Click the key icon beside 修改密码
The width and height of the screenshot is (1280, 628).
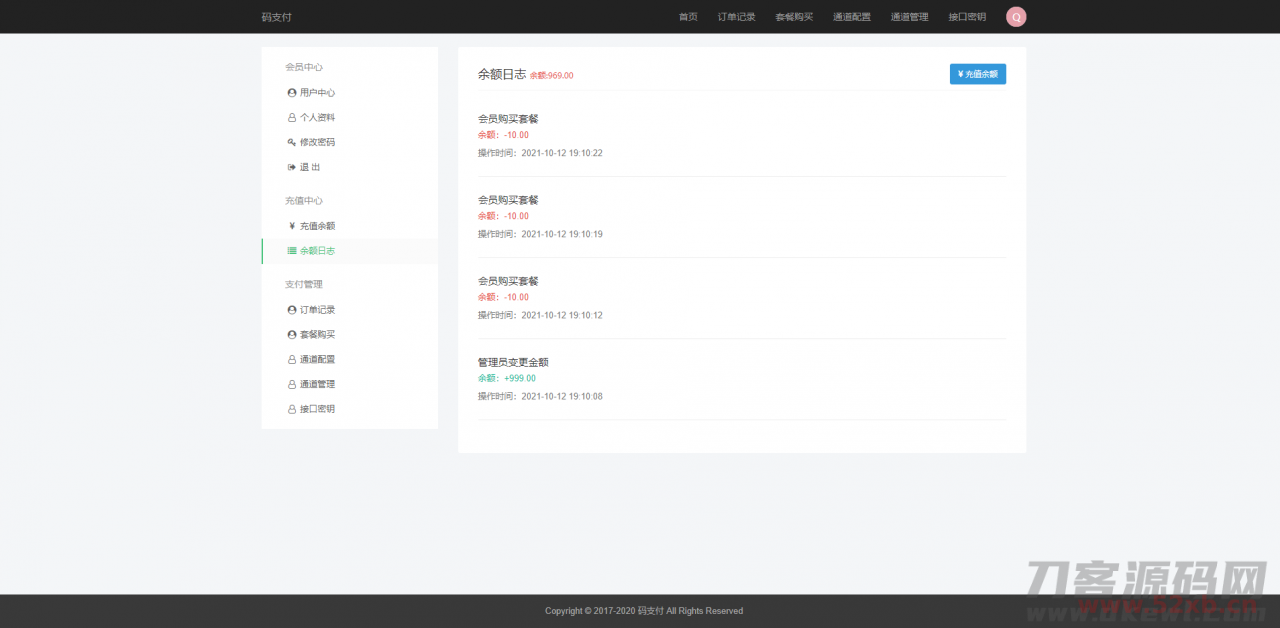[292, 142]
